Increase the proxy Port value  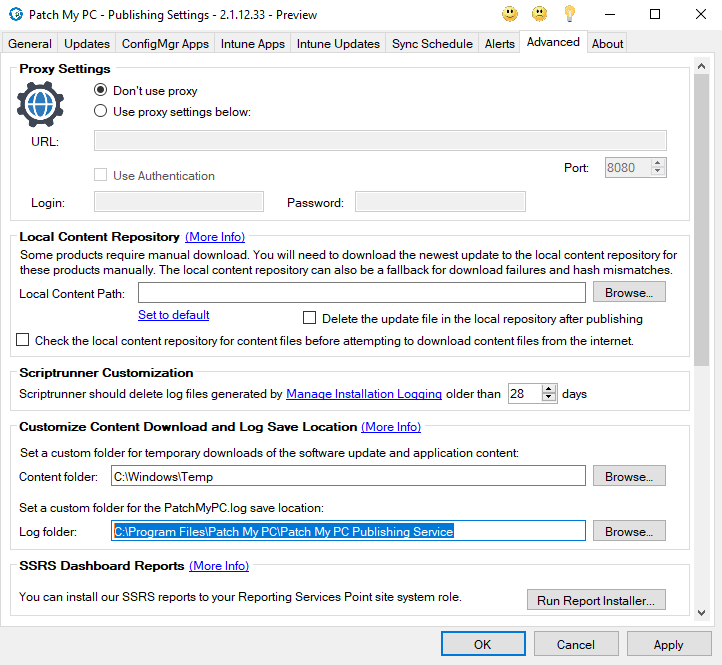[658, 163]
